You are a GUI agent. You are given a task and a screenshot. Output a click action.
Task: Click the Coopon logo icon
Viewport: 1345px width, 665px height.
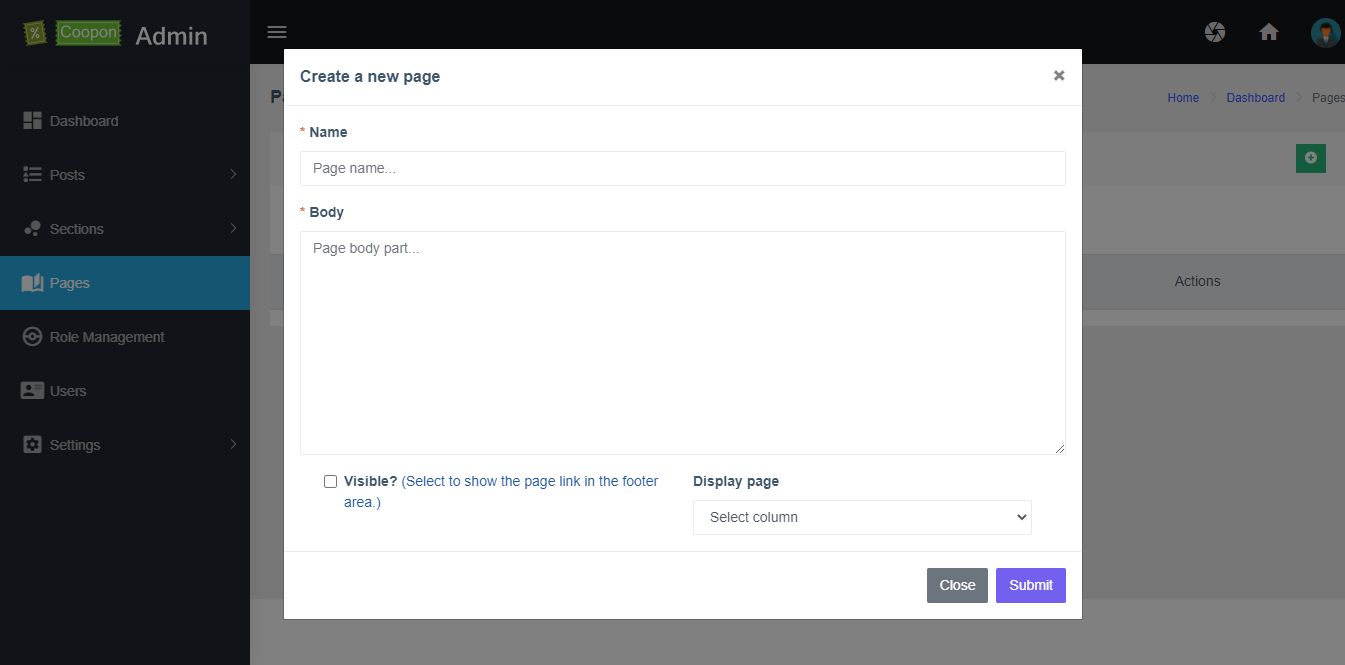coord(36,33)
